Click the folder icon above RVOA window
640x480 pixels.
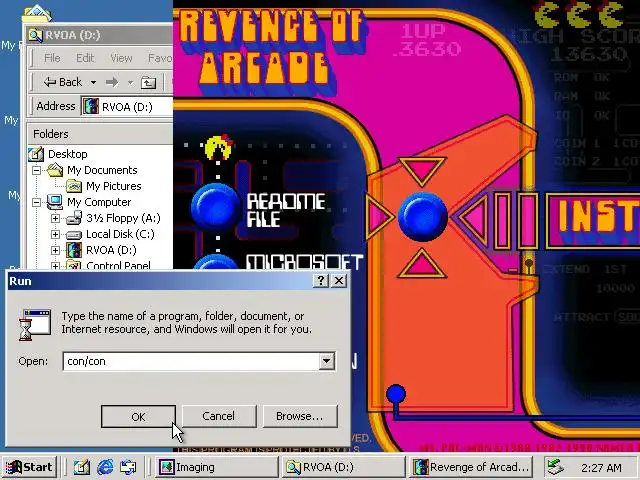coord(37,13)
